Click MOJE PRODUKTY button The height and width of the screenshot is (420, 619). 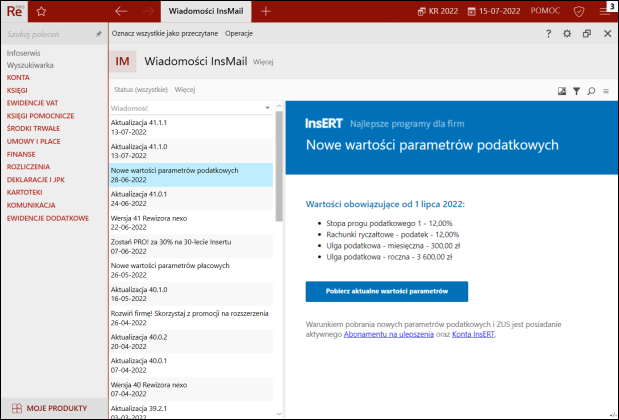tap(54, 408)
